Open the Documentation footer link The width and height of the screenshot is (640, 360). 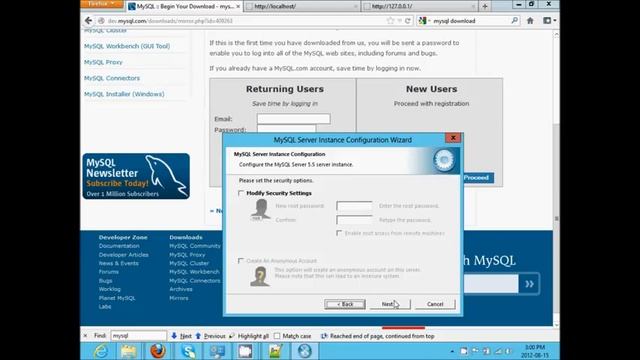point(119,246)
